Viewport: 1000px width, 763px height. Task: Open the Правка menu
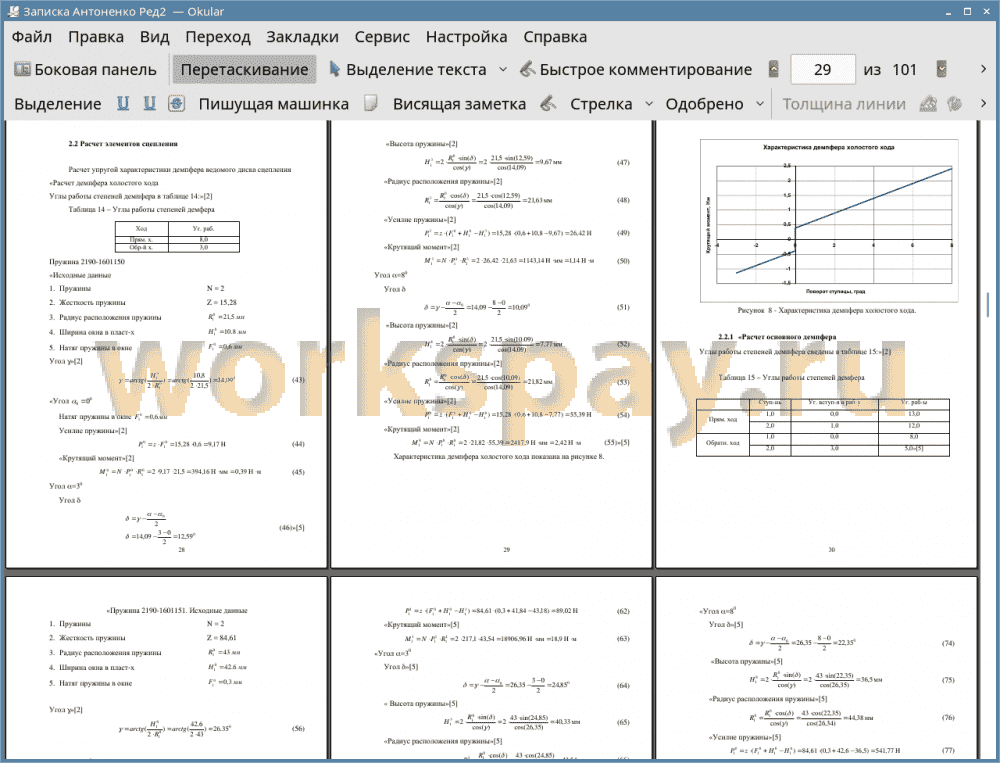(96, 37)
